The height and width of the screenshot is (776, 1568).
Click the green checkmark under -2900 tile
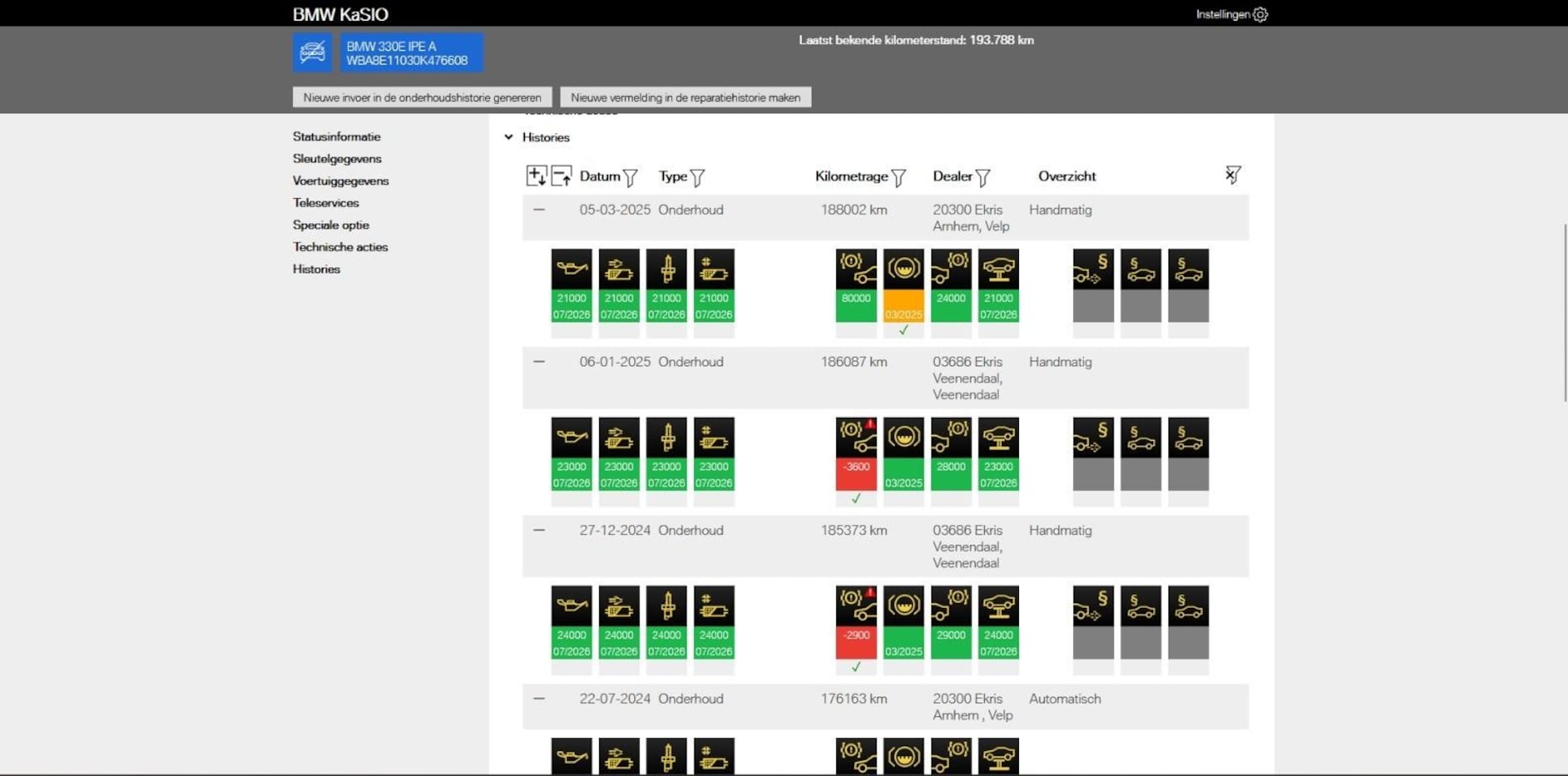click(x=856, y=668)
